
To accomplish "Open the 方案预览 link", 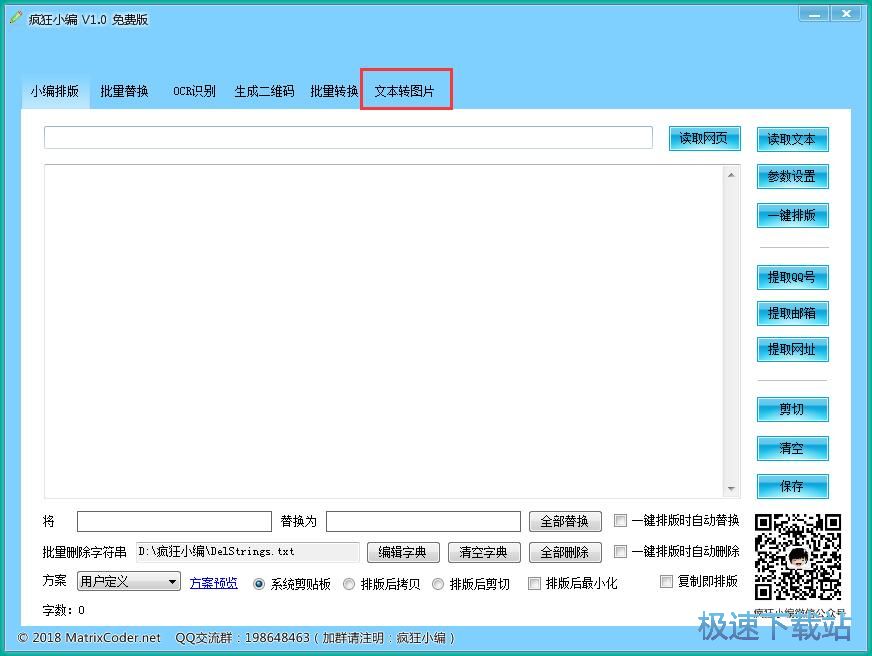I will pos(213,583).
